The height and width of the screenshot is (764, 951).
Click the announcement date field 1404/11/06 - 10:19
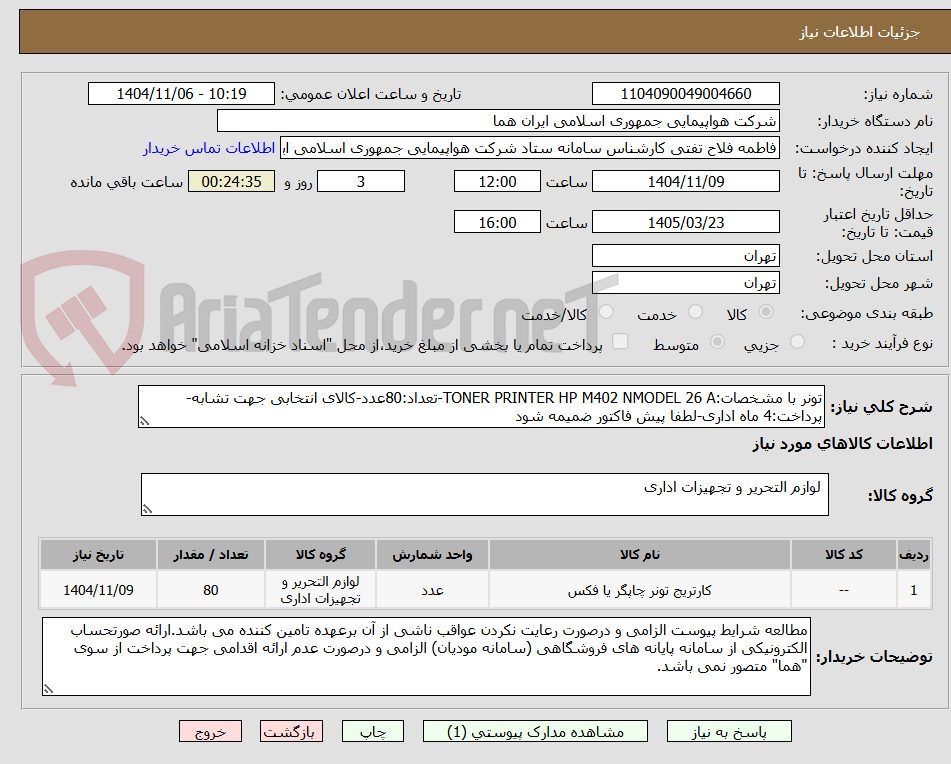tap(181, 94)
